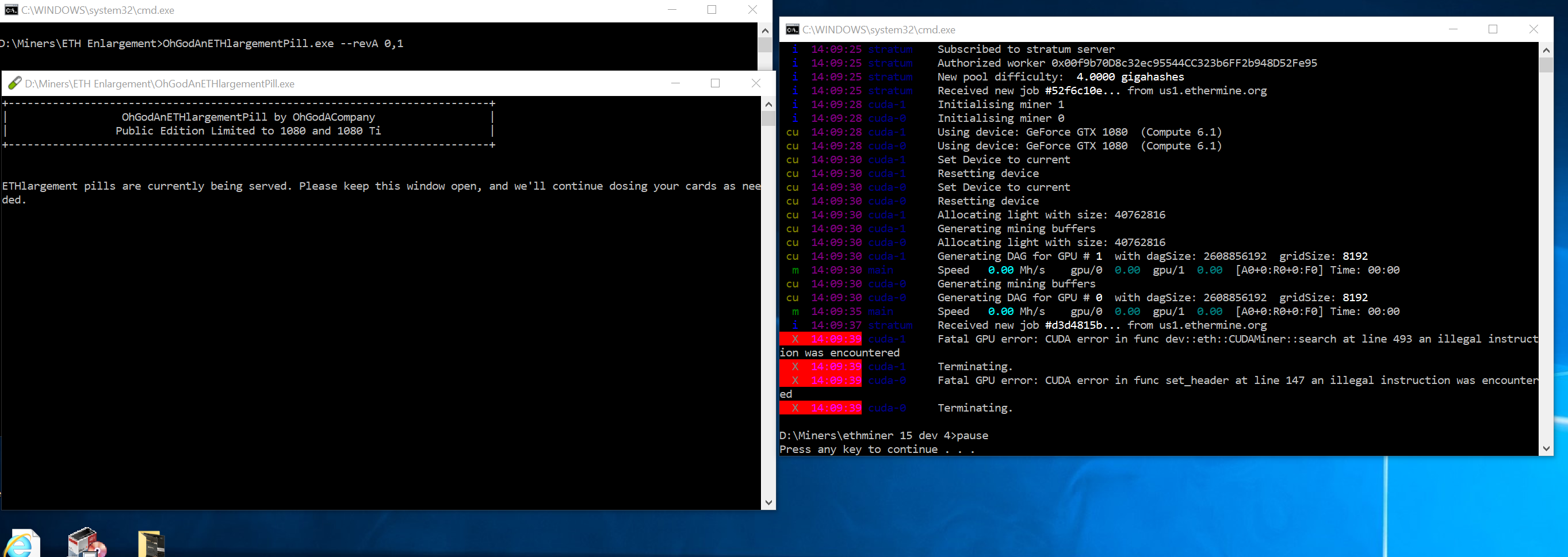1568x557 pixels.
Task: Click the right window's 'C:\WINDOWS\system32\cmd.exe' title
Action: [x=878, y=30]
